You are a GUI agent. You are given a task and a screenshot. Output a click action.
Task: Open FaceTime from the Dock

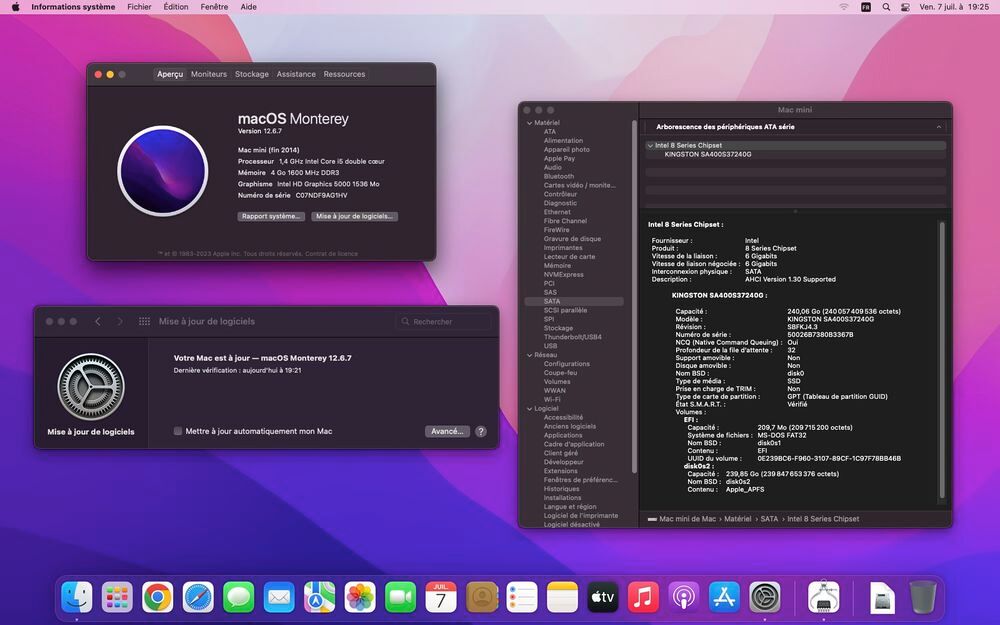[401, 598]
